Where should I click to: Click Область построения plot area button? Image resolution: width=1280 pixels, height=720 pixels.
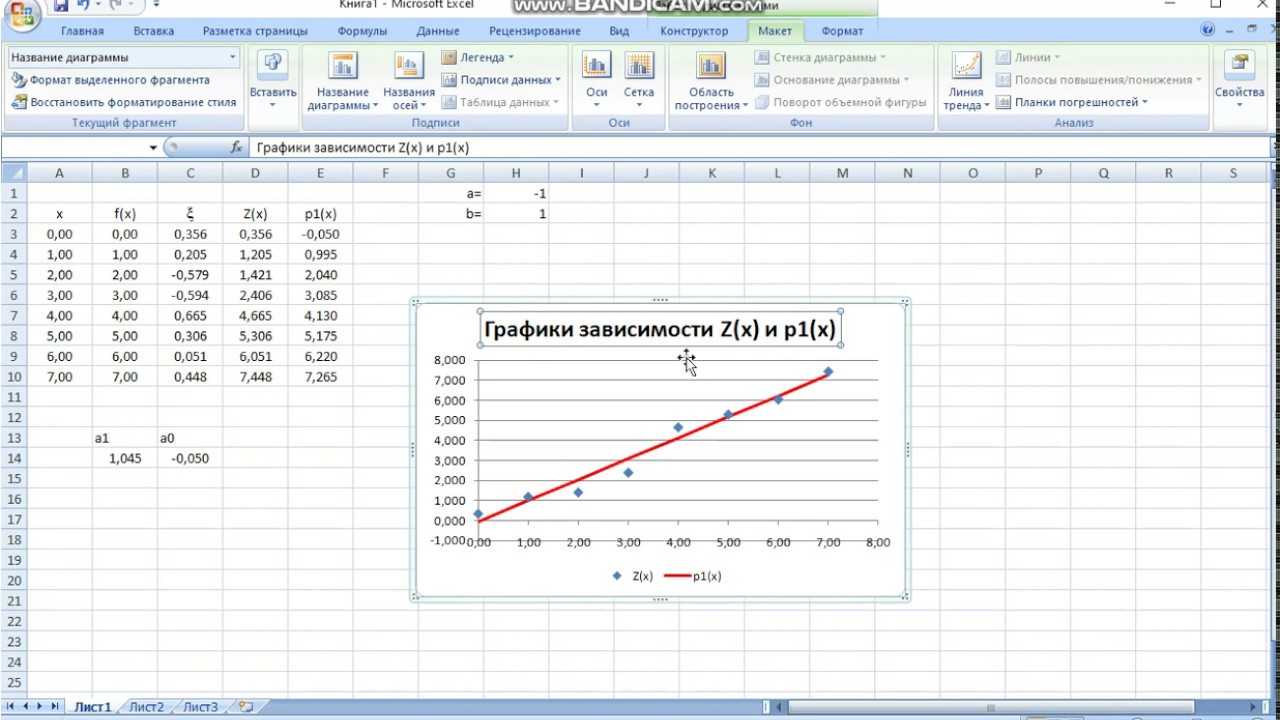click(x=711, y=81)
